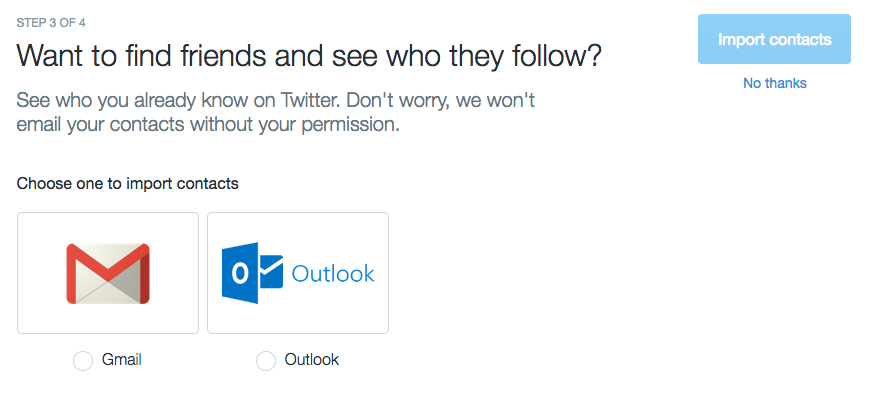Click the white letter O in Outlook logo

[240, 273]
